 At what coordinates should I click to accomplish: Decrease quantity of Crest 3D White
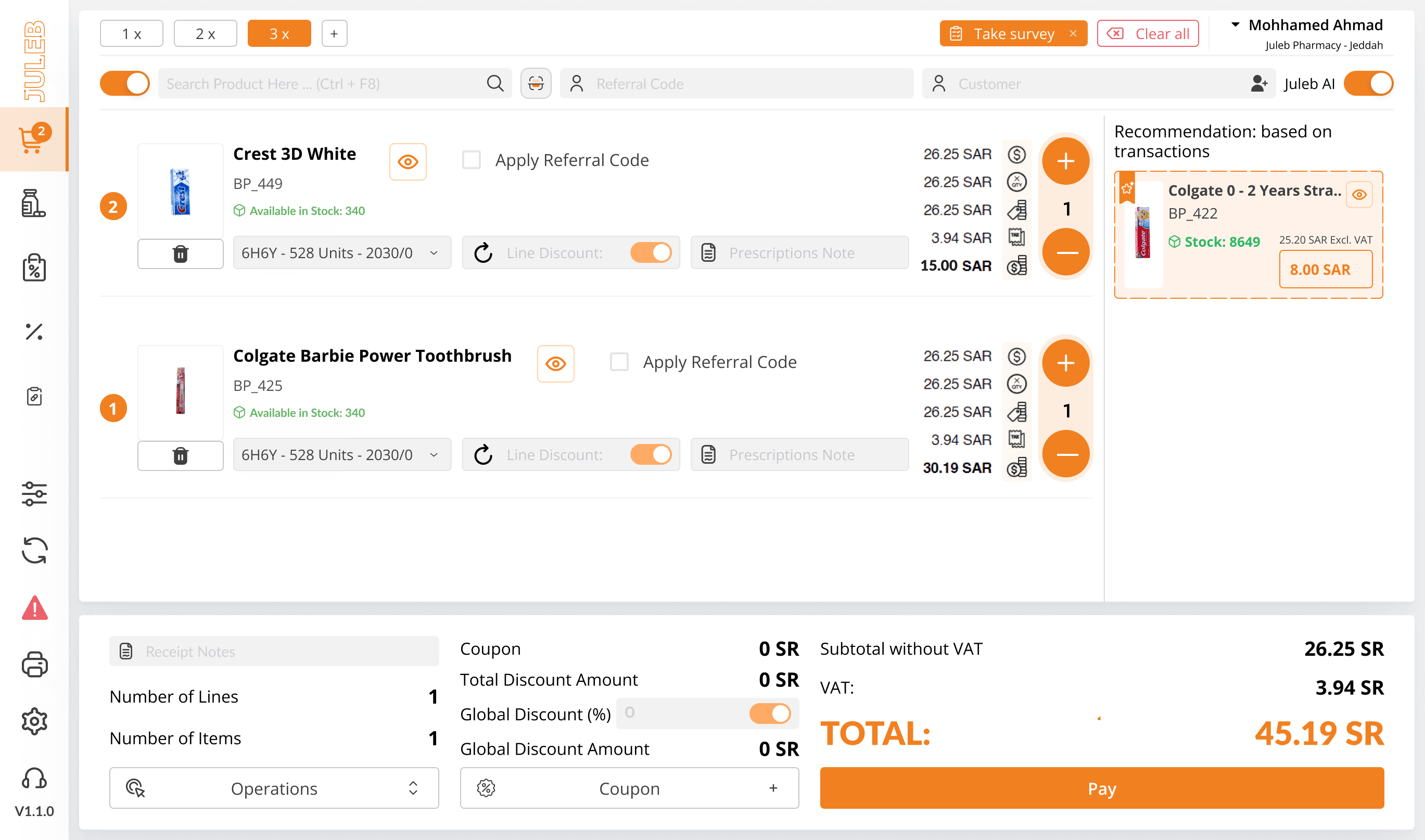[x=1066, y=252]
